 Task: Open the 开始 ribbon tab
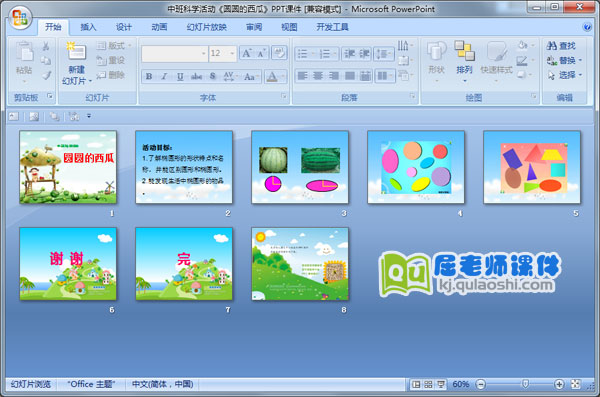(x=53, y=27)
